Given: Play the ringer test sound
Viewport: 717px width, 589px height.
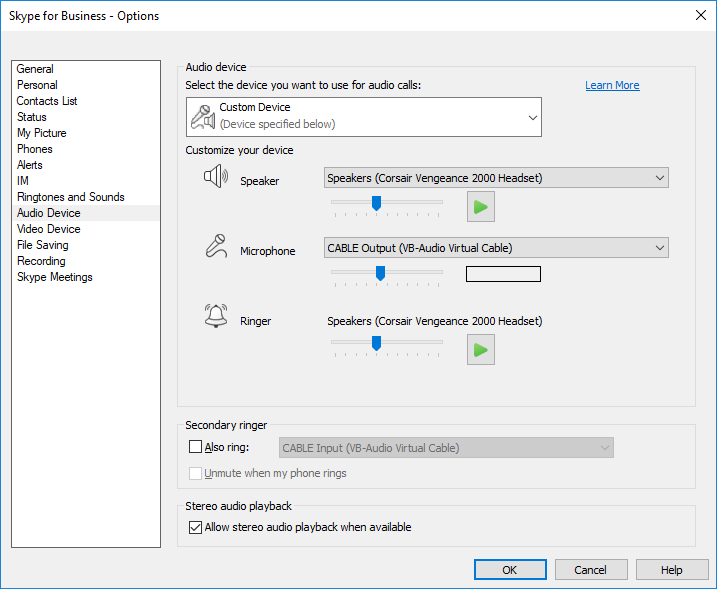Looking at the screenshot, I should [x=481, y=350].
